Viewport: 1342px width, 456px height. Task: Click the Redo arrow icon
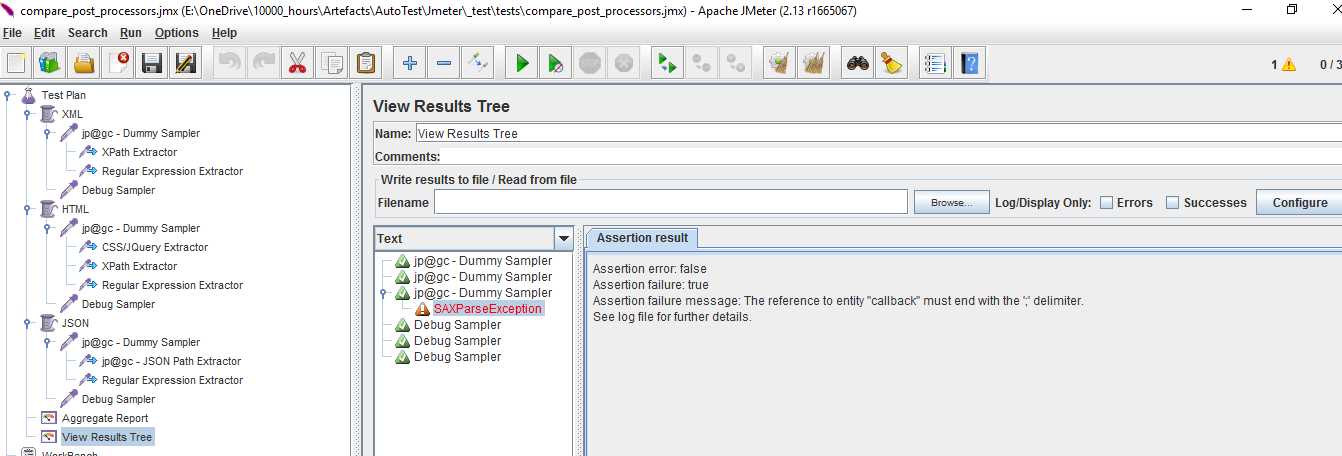[x=264, y=63]
